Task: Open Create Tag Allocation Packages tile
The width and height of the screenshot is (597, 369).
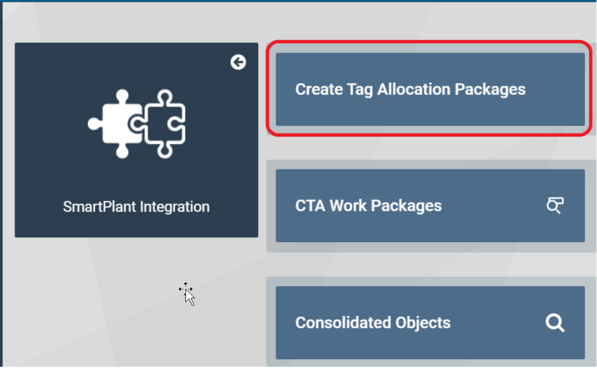Action: [430, 89]
